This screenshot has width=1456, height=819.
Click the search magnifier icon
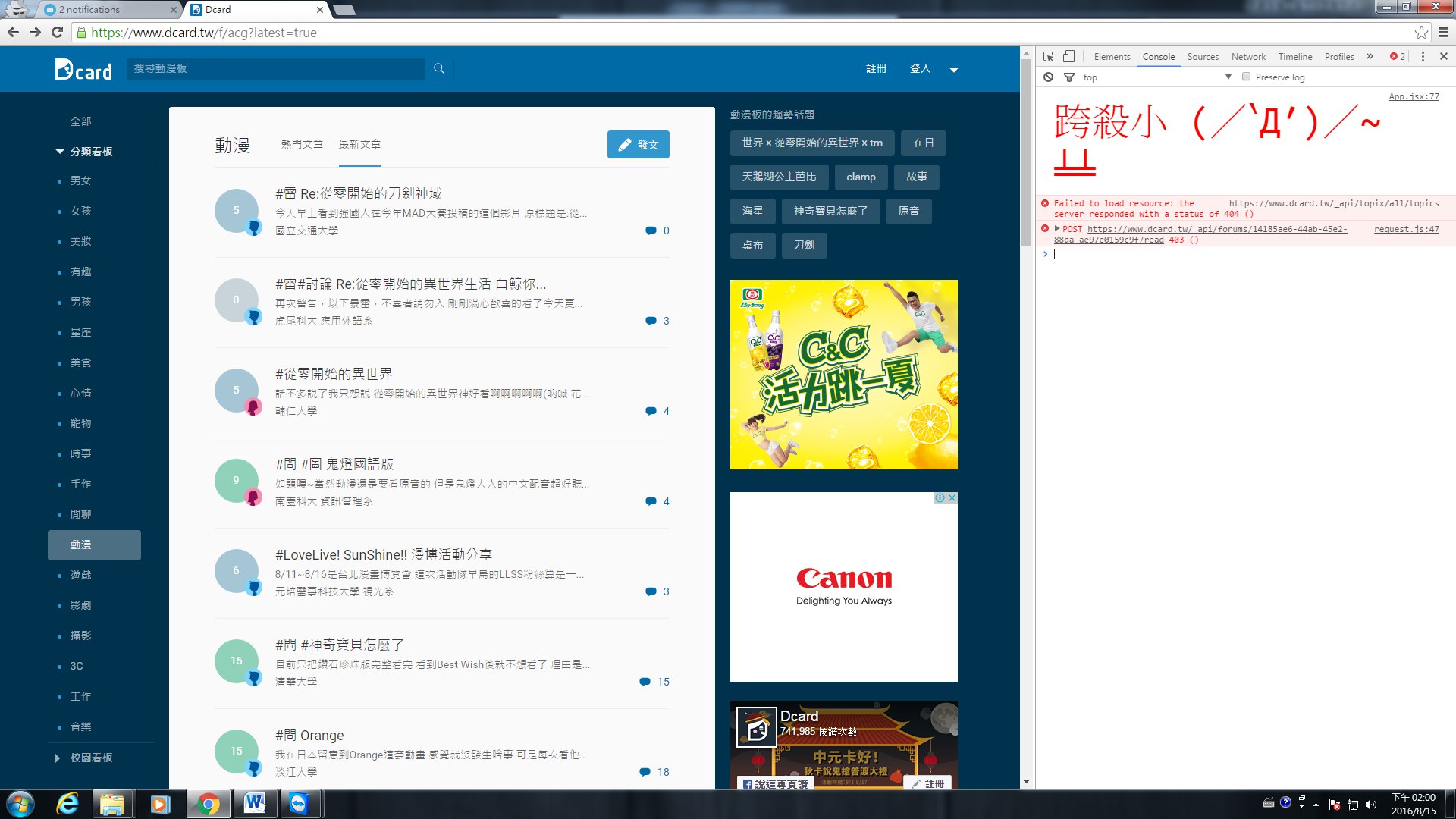[x=439, y=68]
